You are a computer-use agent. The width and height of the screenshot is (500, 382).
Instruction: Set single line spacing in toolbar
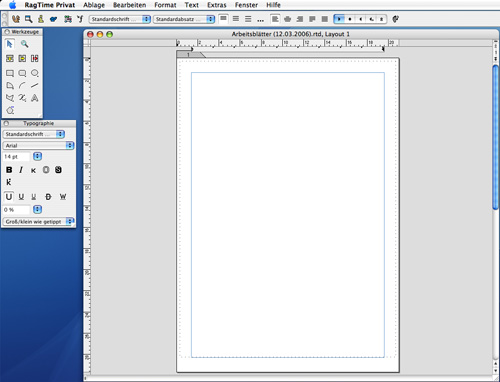pos(223,19)
